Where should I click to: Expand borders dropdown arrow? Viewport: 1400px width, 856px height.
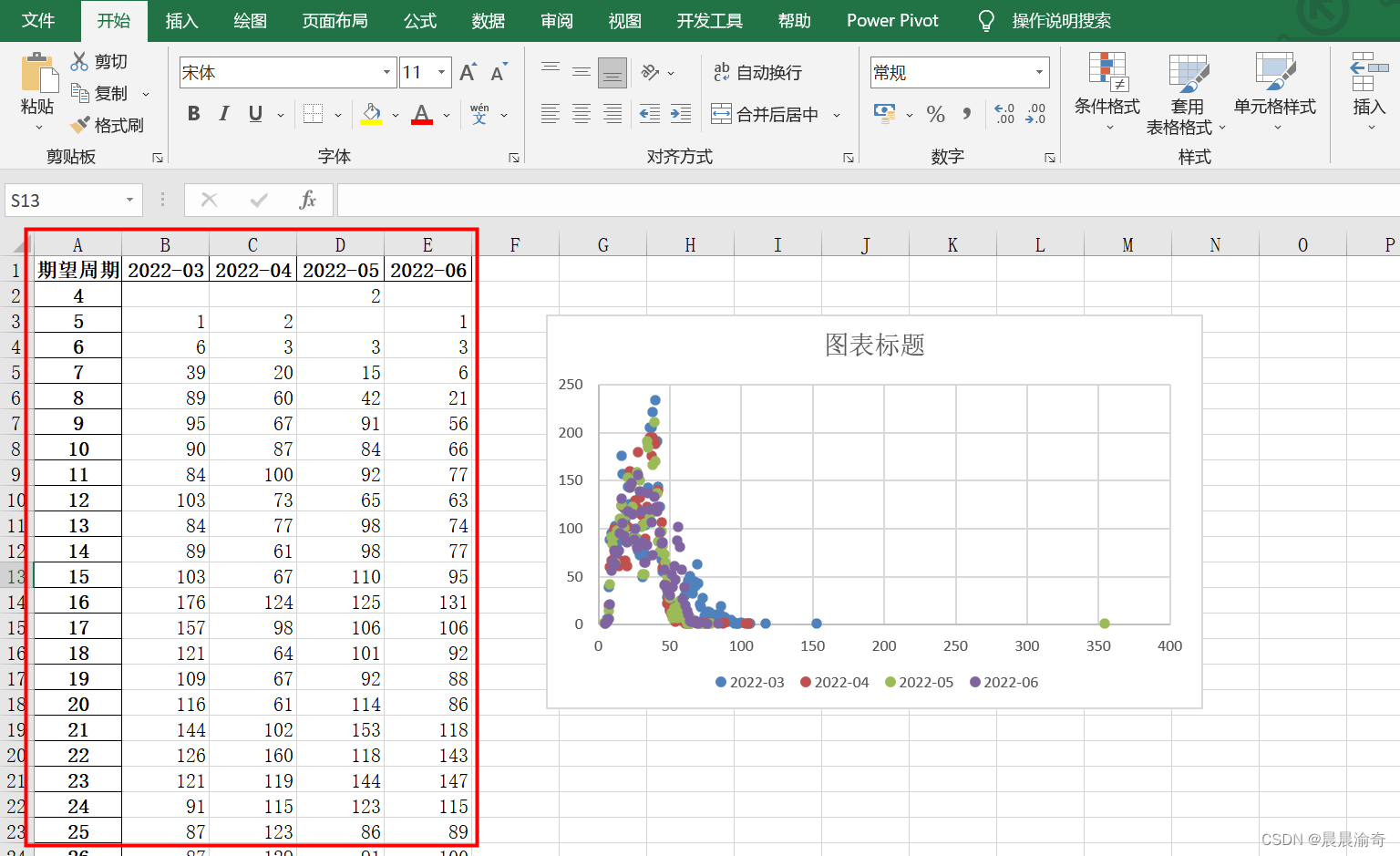(x=337, y=115)
